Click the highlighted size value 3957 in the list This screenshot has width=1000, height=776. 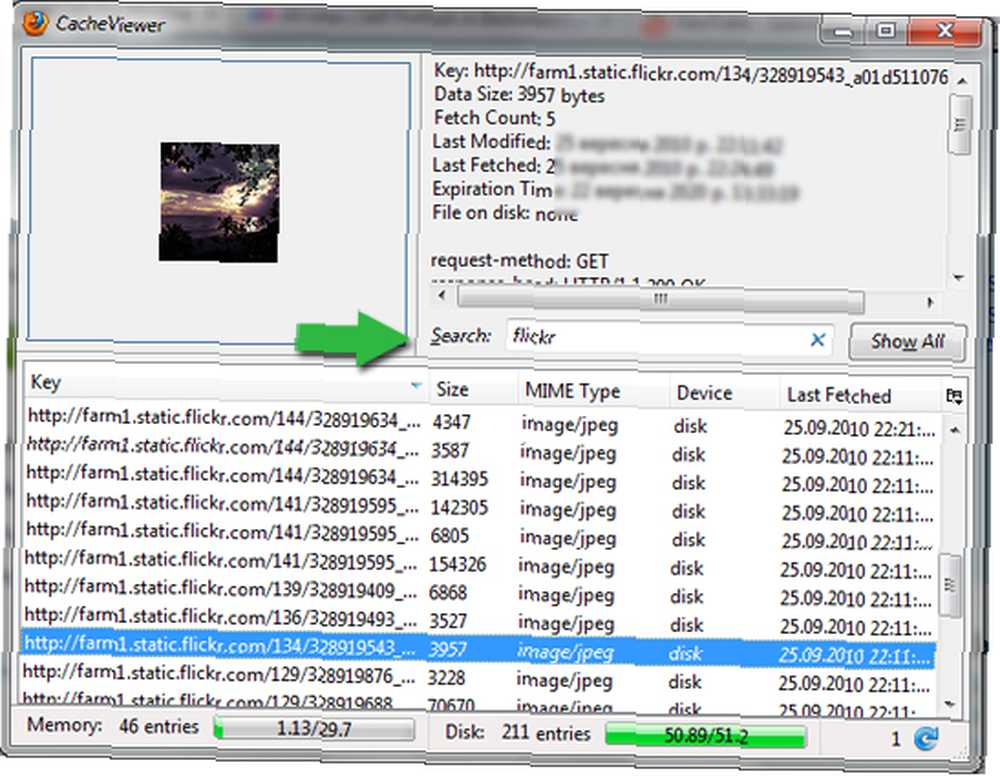click(x=447, y=649)
